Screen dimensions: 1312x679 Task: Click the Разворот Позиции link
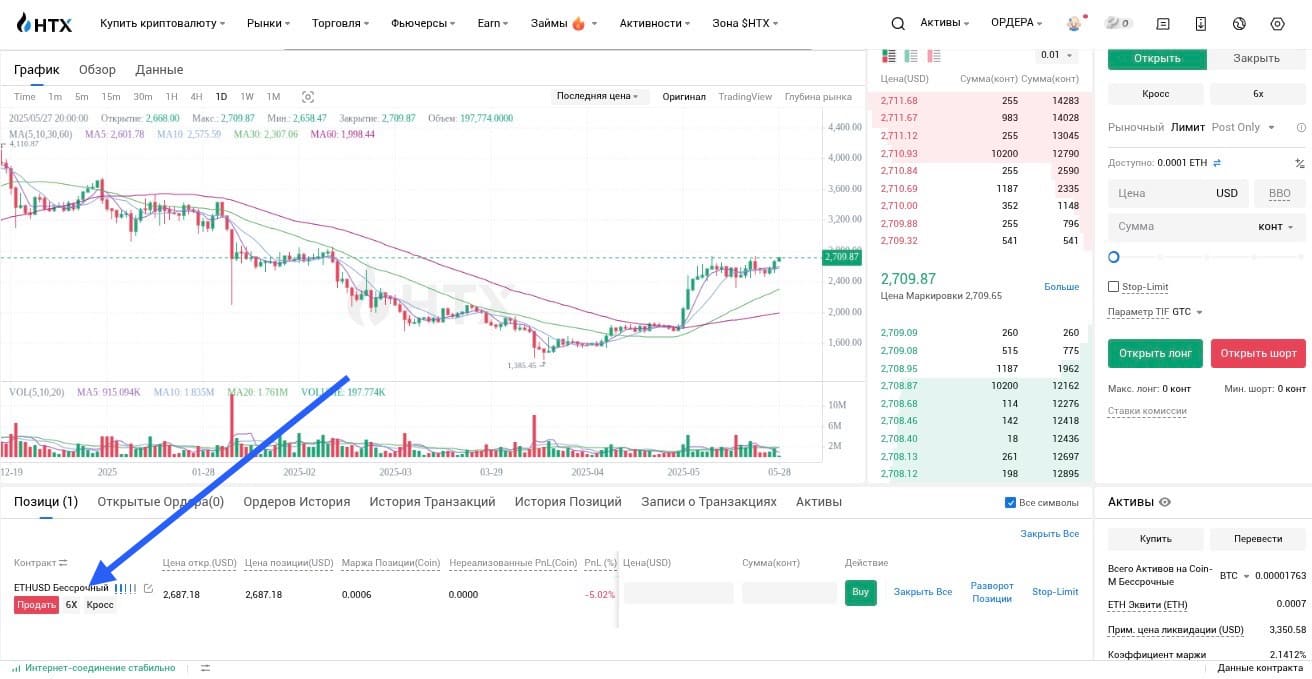point(992,592)
